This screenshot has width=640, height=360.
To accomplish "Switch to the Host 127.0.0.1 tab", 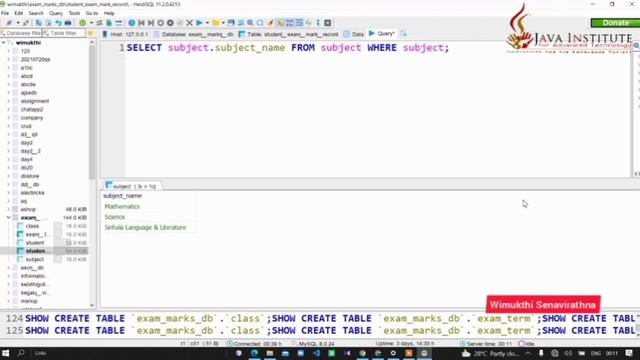I will [x=125, y=34].
